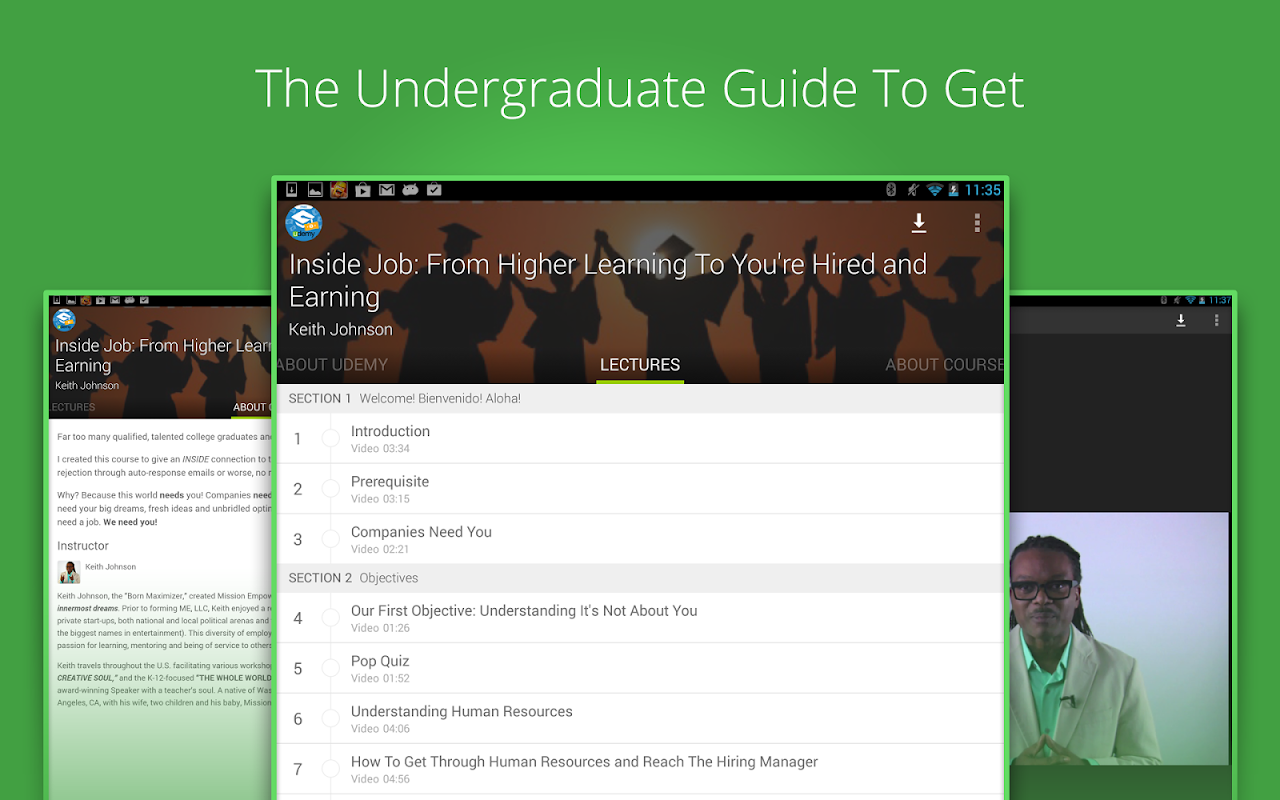Tap the checkmark notification icon in center status bar

point(434,190)
